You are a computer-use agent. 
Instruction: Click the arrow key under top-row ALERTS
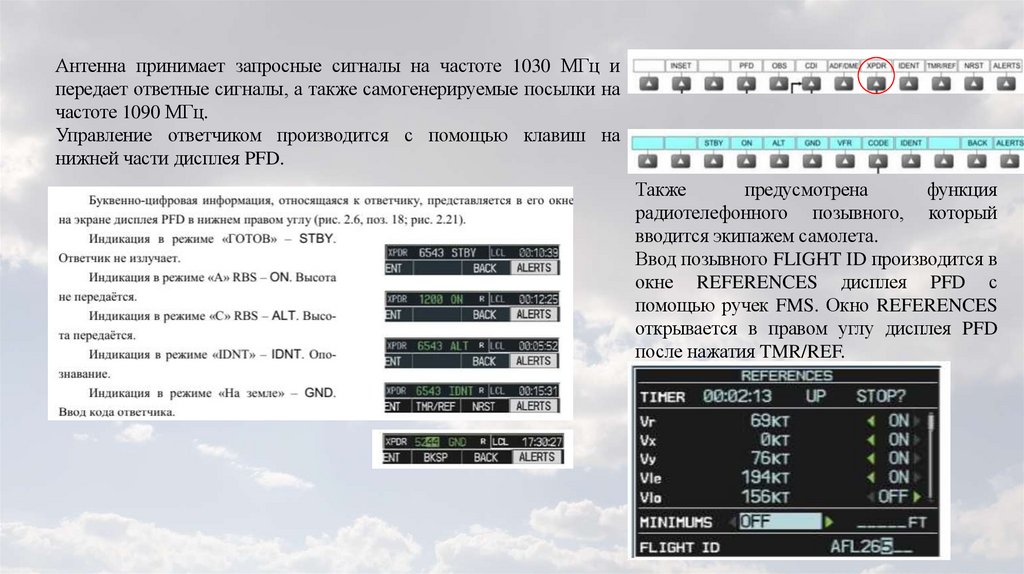point(1006,84)
